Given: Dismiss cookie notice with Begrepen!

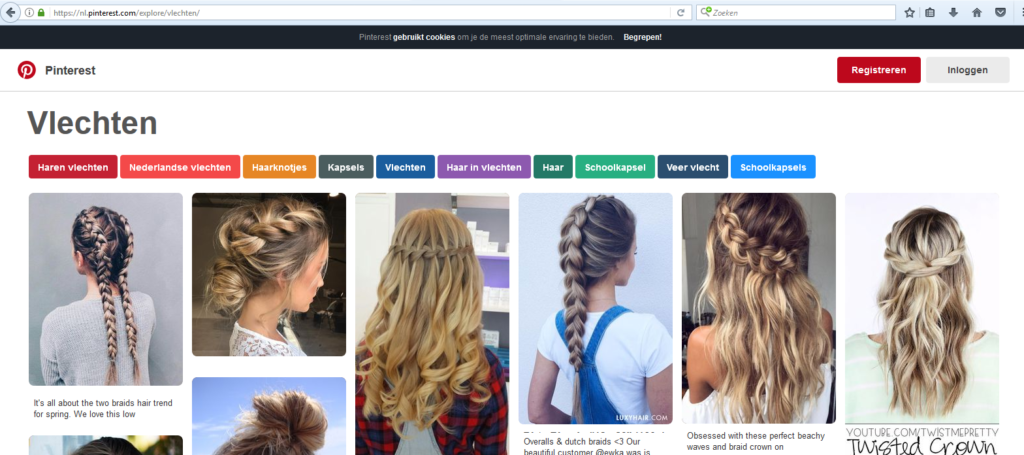Looking at the screenshot, I should click(x=643, y=37).
